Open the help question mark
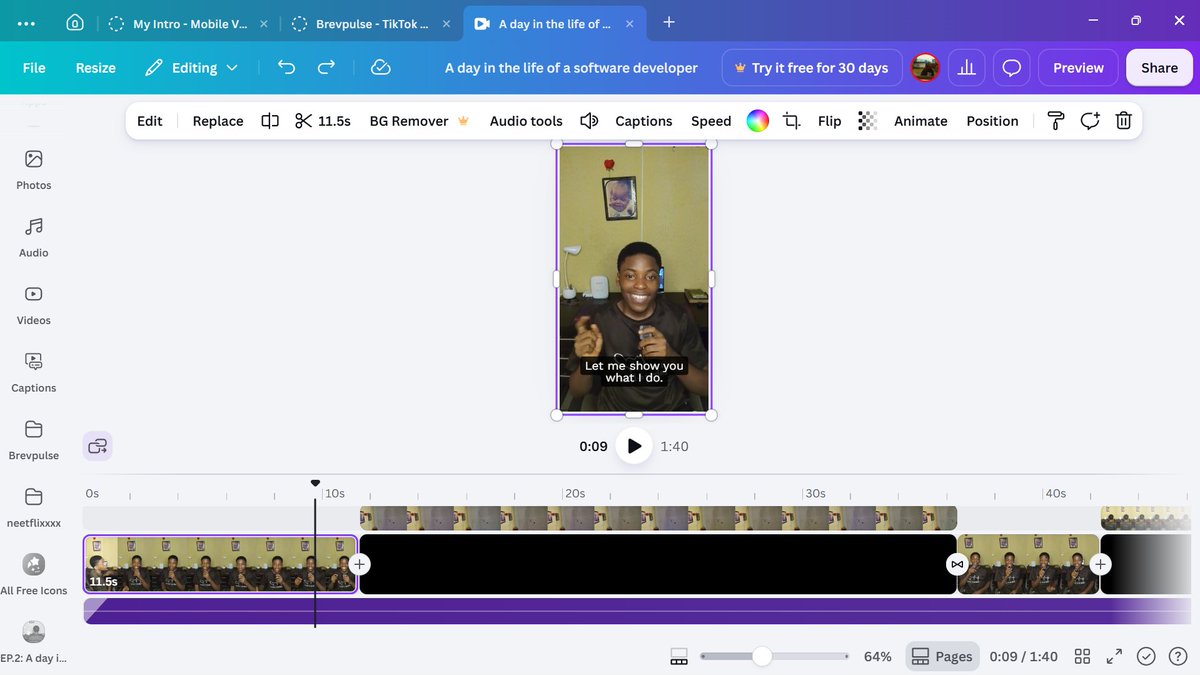Viewport: 1200px width, 675px height. coord(1178,656)
